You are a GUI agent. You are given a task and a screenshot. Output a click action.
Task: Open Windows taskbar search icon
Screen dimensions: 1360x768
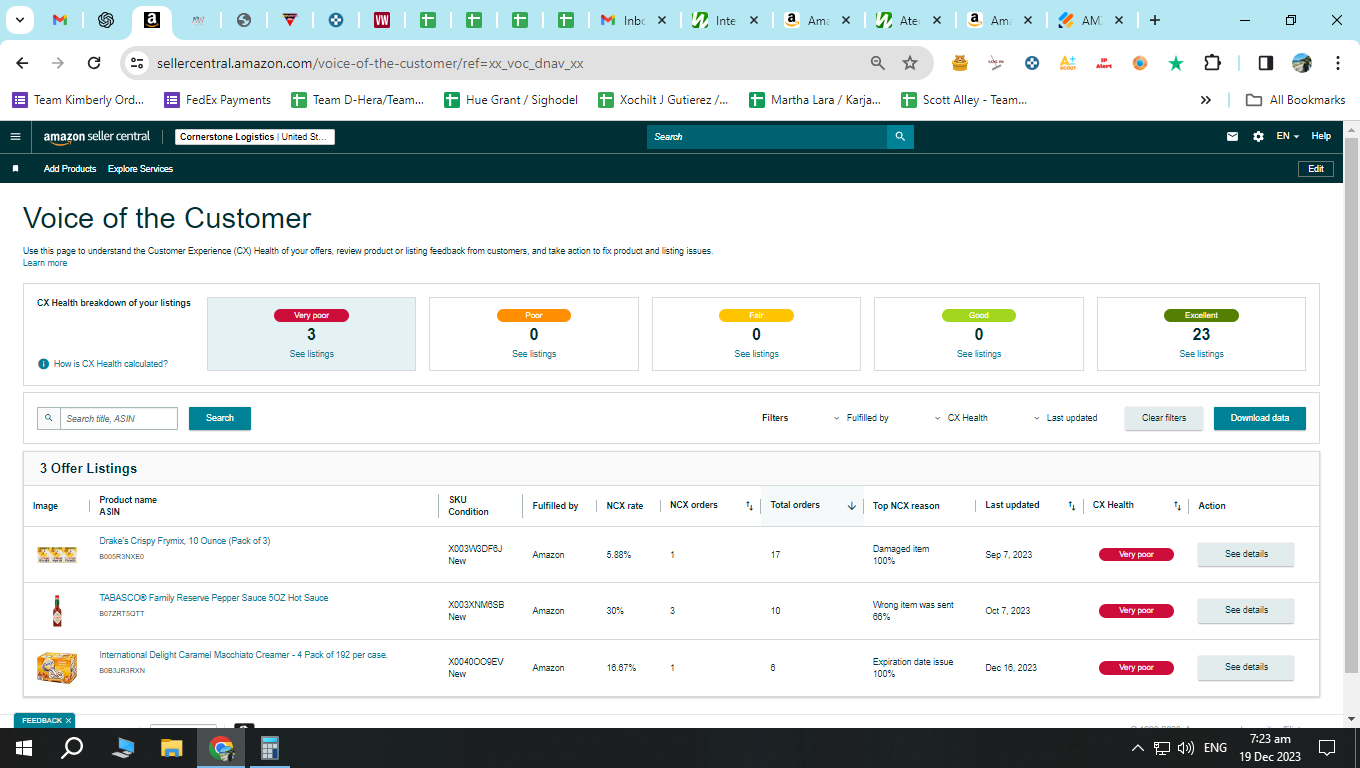pyautogui.click(x=72, y=748)
